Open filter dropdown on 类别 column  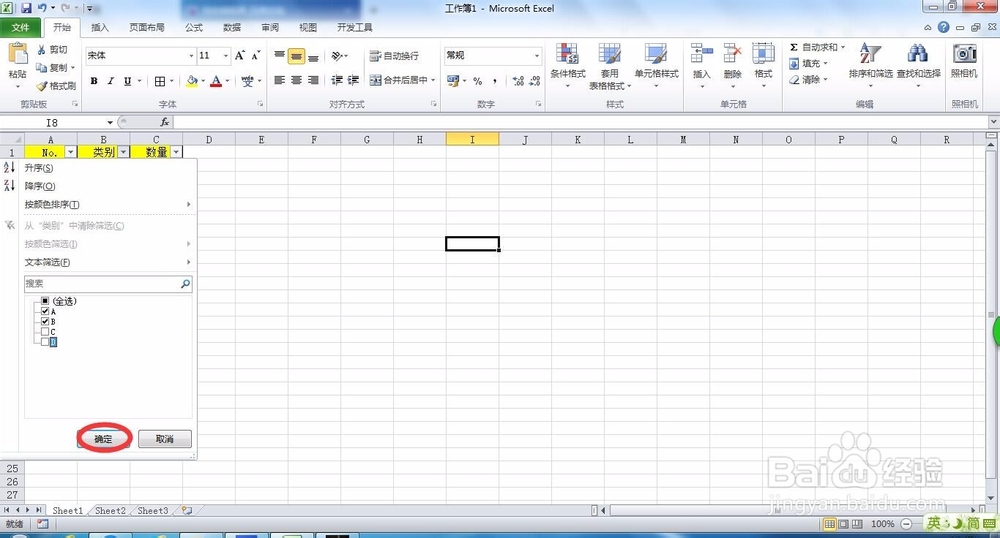coord(124,152)
